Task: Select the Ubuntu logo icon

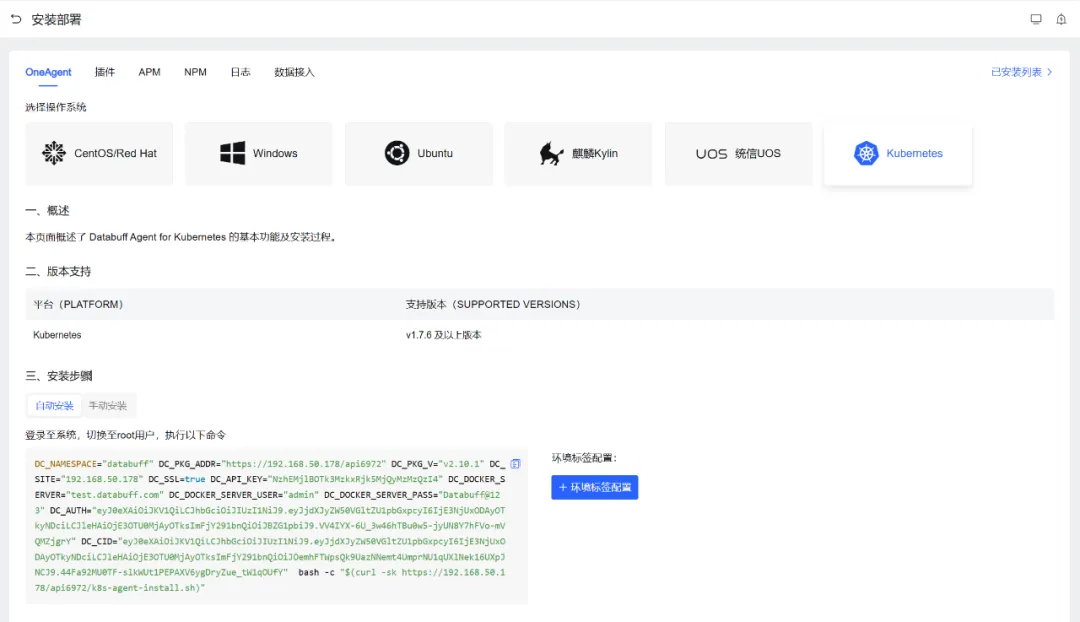Action: point(397,153)
